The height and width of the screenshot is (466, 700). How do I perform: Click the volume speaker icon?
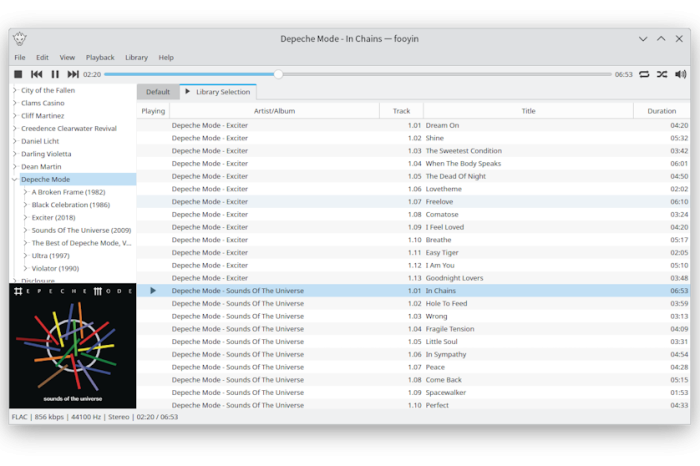pos(680,74)
